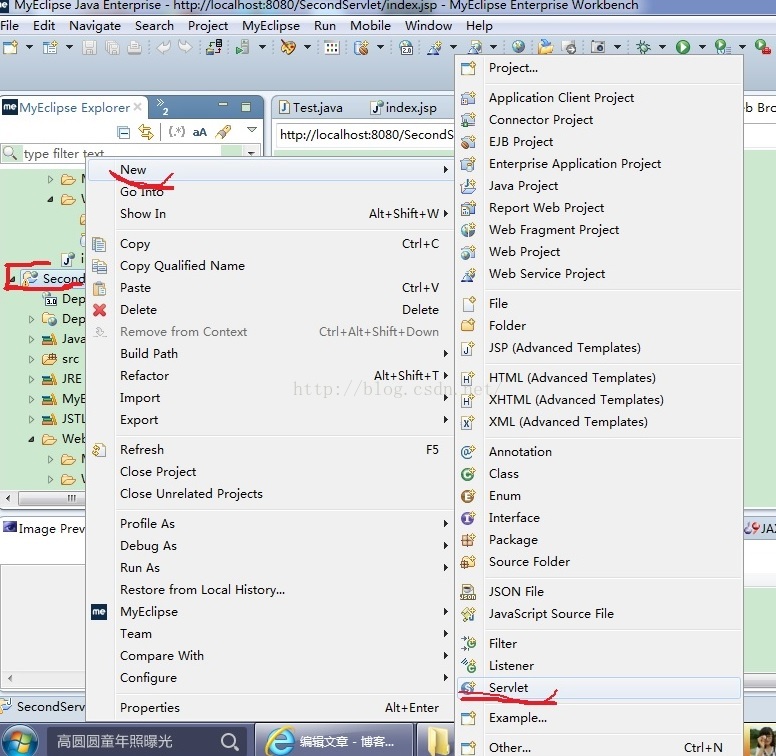Open the File menu
This screenshot has height=756, width=776.
[x=9, y=26]
